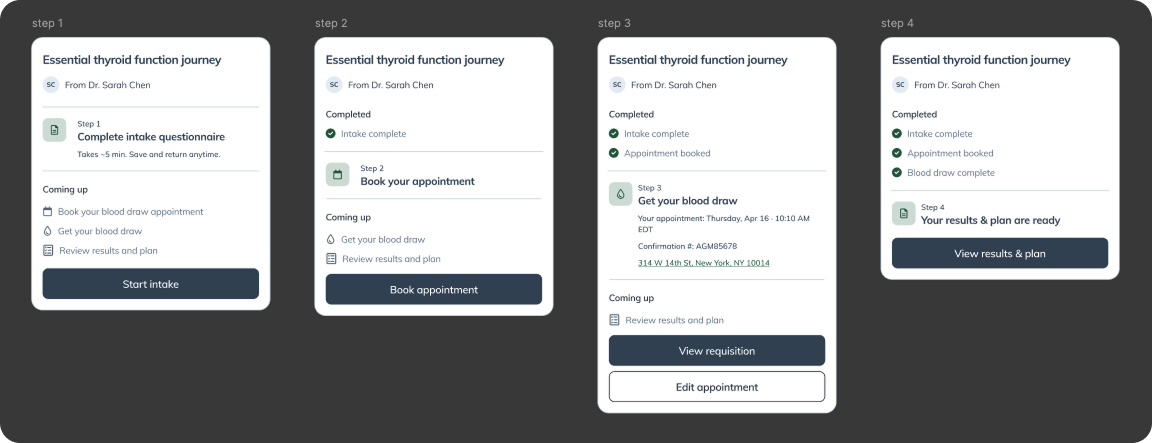1152x443 pixels.
Task: Click the calendar icon beside Book your appointment heading
Action: point(338,175)
